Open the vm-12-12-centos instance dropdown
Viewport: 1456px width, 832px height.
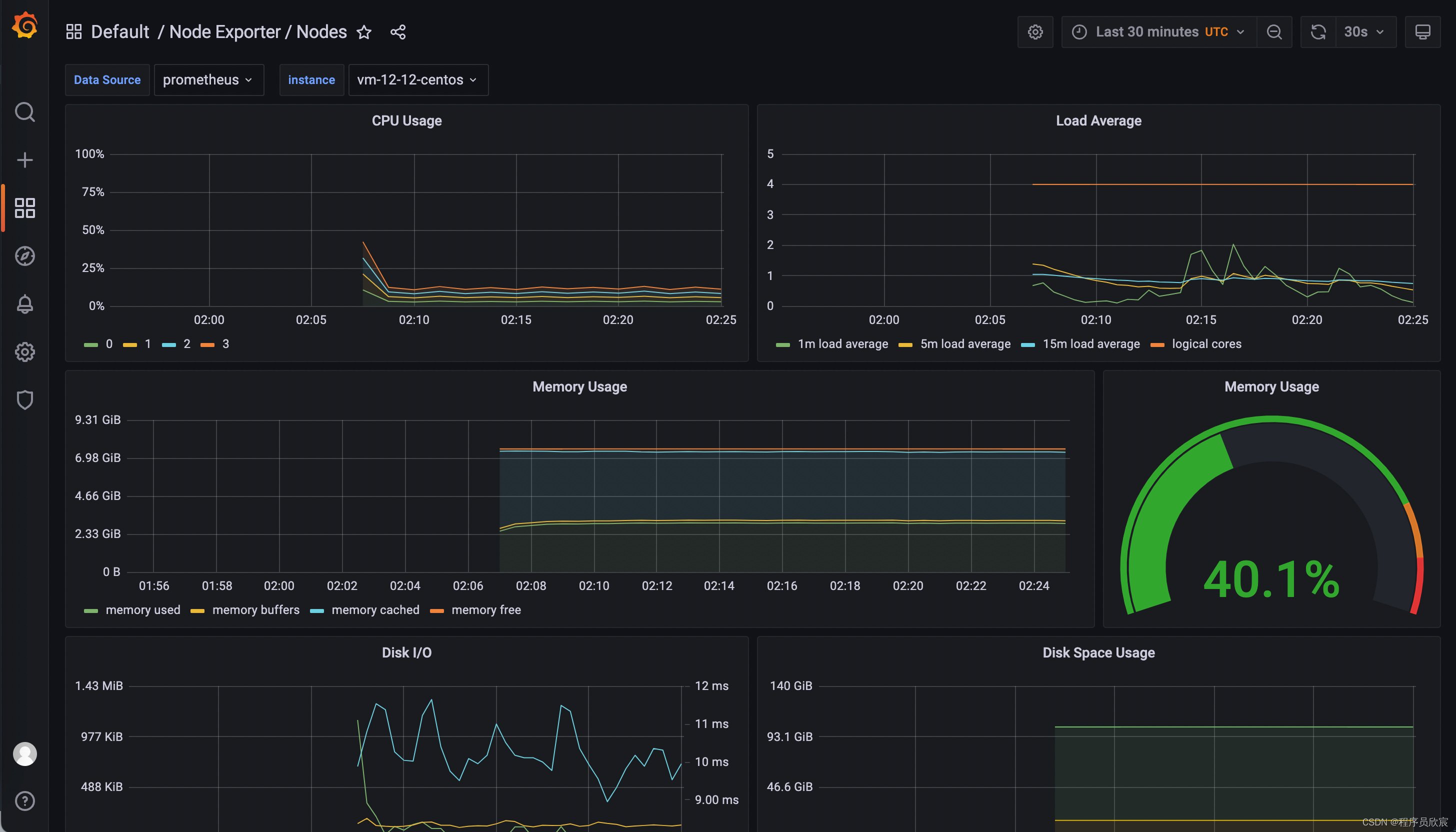pyautogui.click(x=417, y=80)
